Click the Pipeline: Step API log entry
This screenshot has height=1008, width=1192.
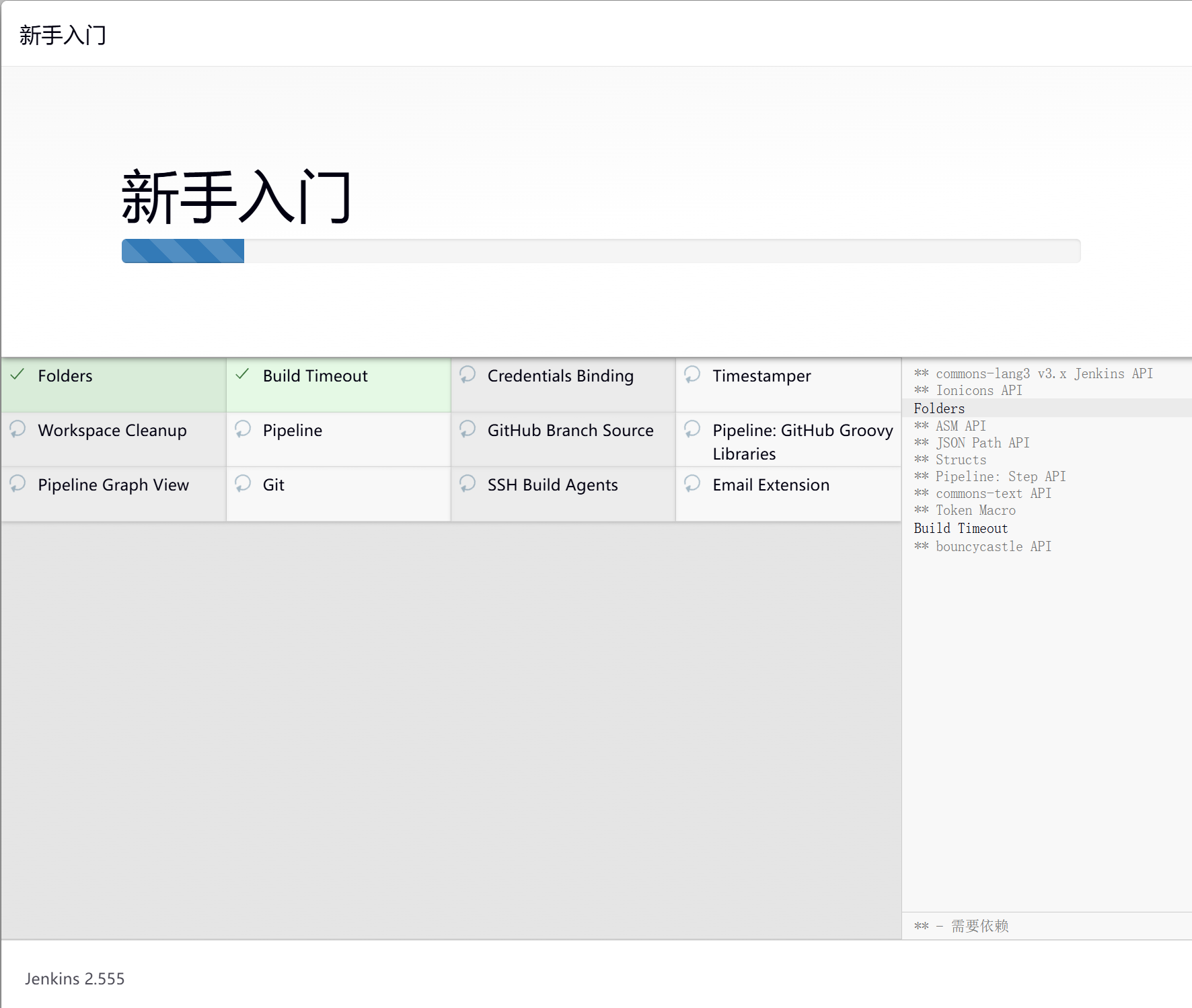[x=990, y=476]
